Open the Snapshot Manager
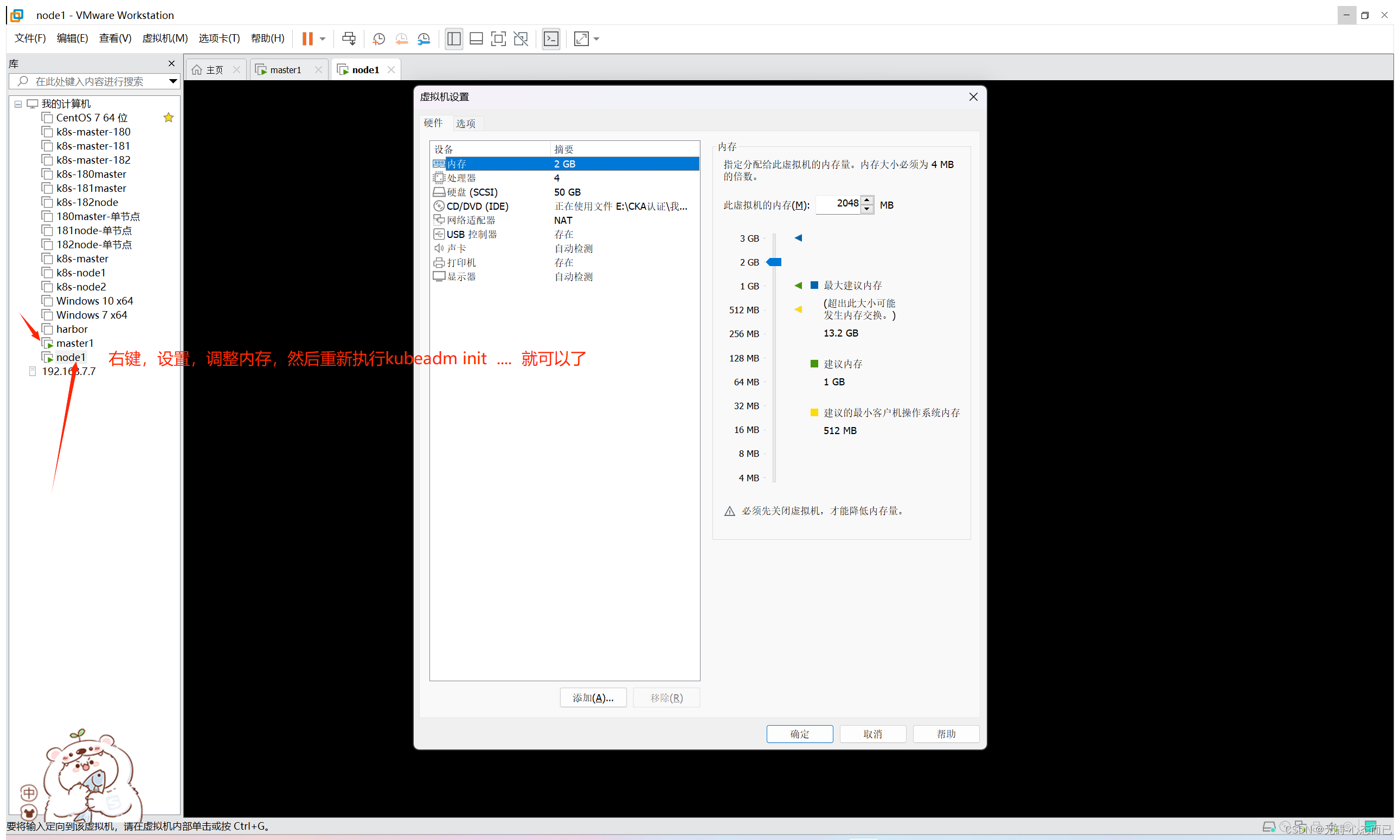This screenshot has height=840, width=1400. point(424,38)
